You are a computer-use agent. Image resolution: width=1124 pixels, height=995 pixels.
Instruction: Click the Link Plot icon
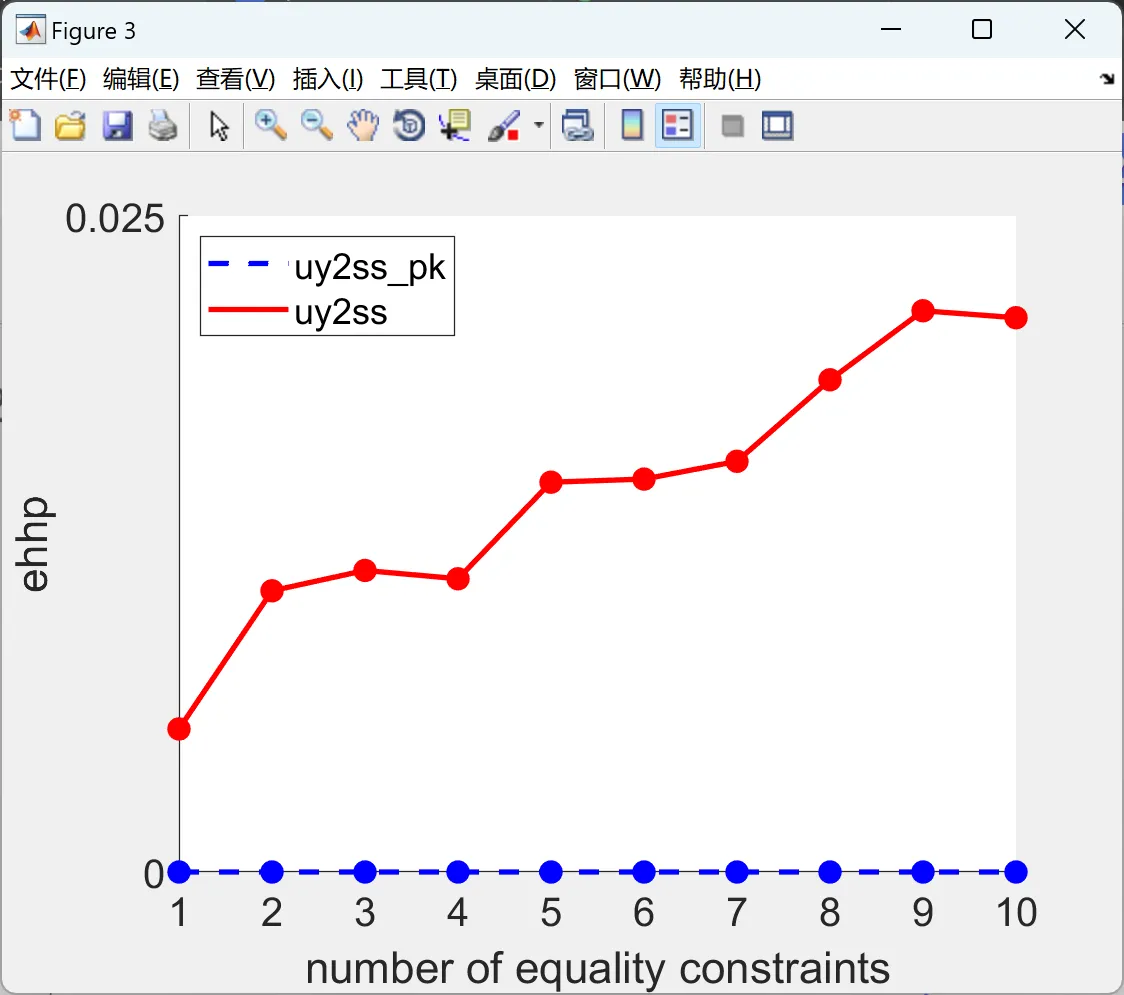578,125
